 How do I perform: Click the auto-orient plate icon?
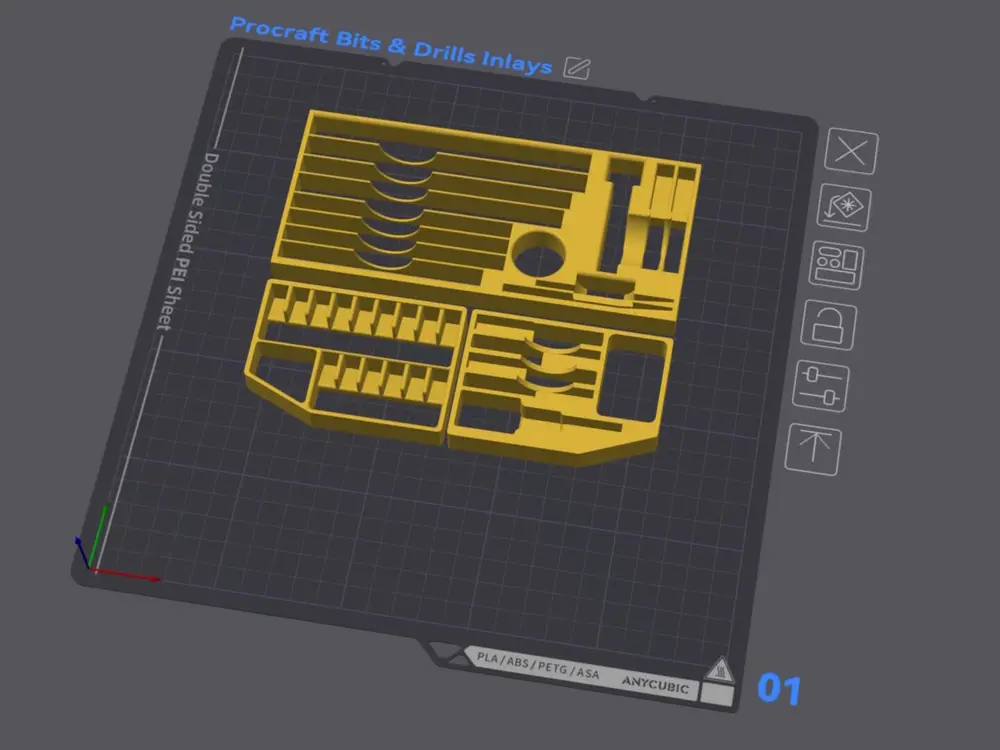(844, 207)
